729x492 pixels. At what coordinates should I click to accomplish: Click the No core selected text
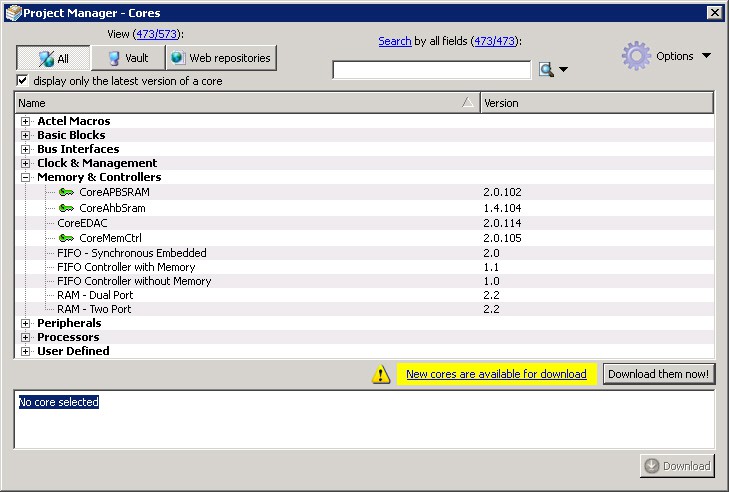pyautogui.click(x=59, y=402)
